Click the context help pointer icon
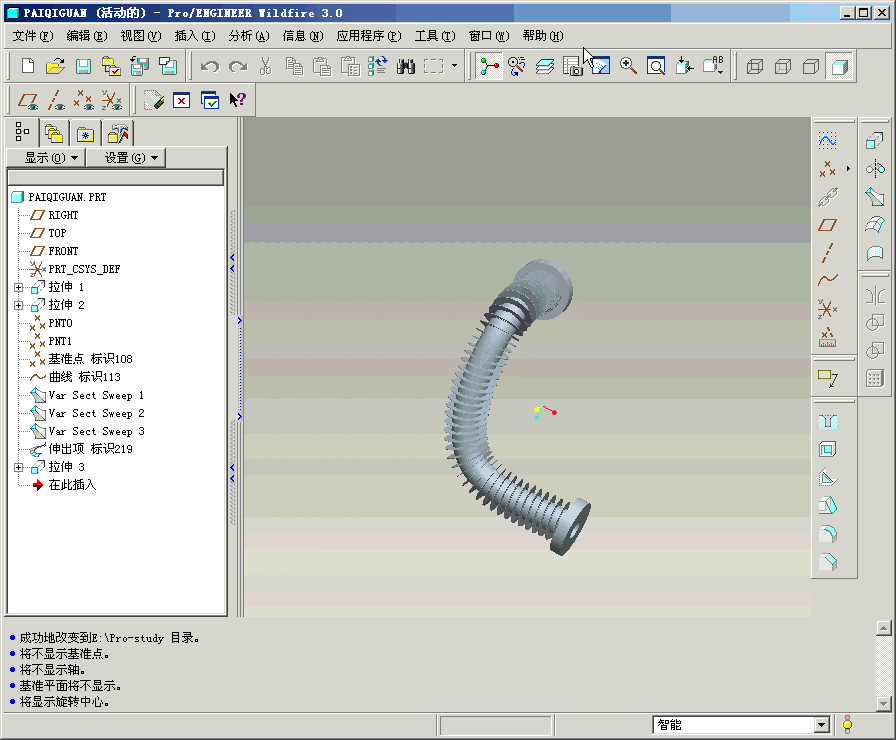 pos(238,101)
